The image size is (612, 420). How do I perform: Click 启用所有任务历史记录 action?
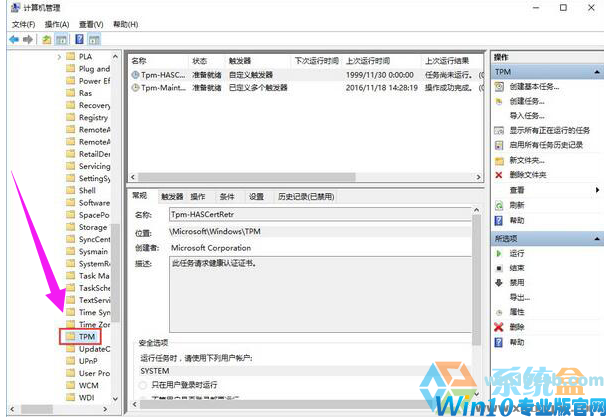click(546, 145)
